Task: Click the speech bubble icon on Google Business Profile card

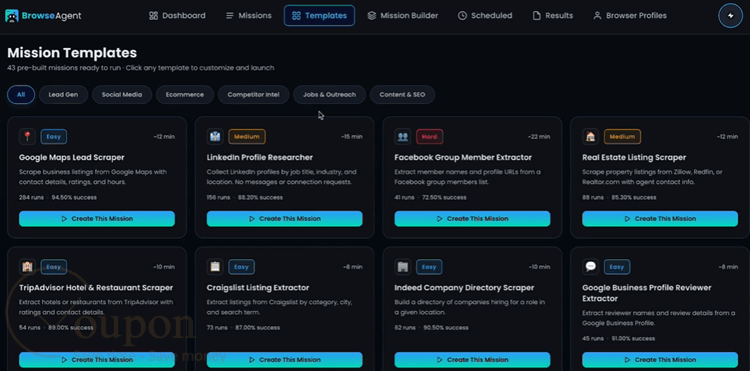Action: click(591, 267)
